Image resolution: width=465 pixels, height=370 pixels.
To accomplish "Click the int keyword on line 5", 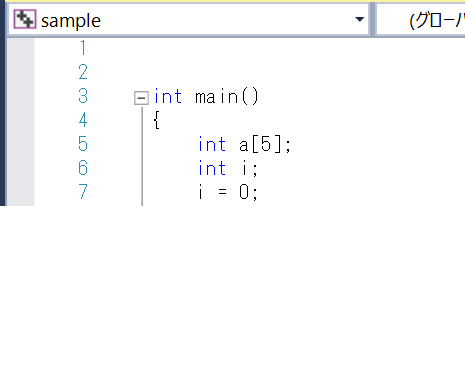I will coord(212,145).
